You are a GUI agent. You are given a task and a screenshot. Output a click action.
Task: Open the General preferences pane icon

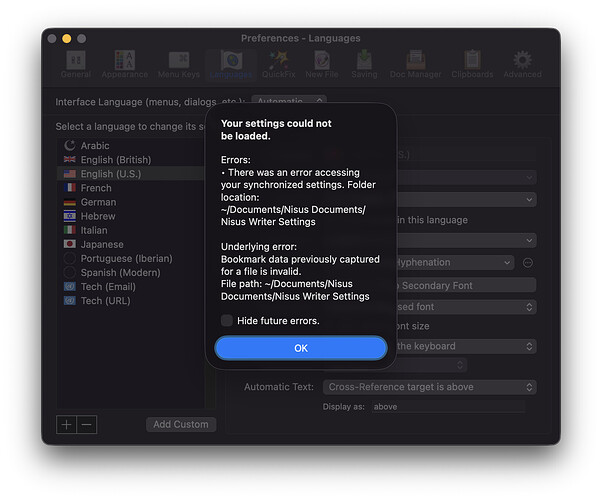(76, 60)
